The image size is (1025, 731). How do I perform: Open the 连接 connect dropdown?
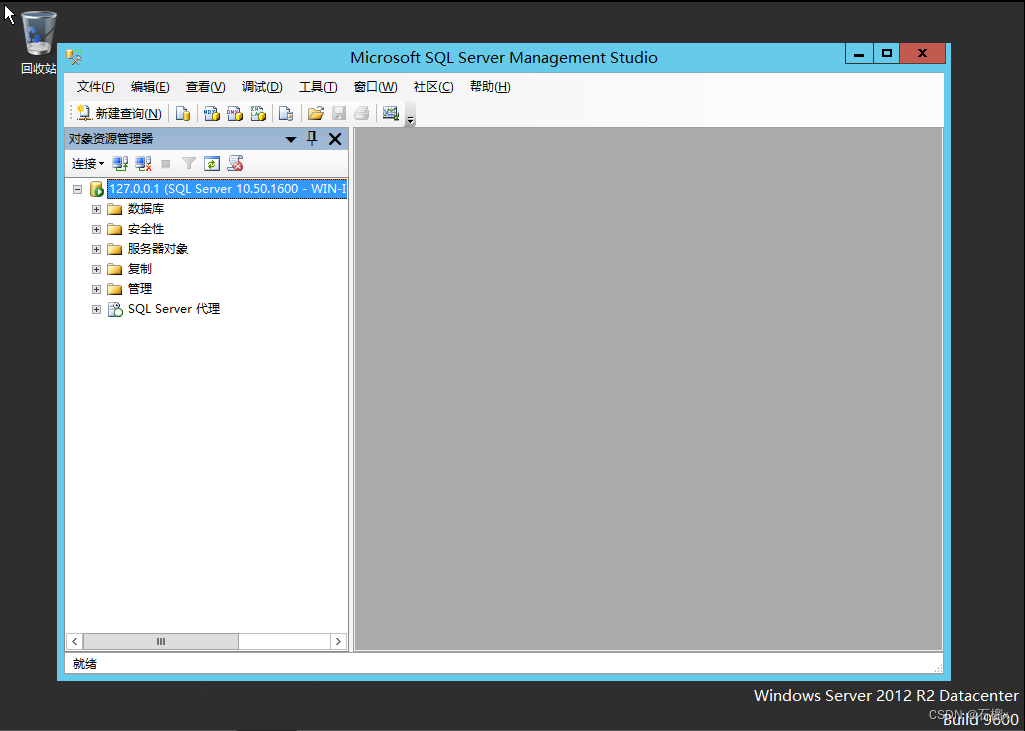[x=88, y=163]
